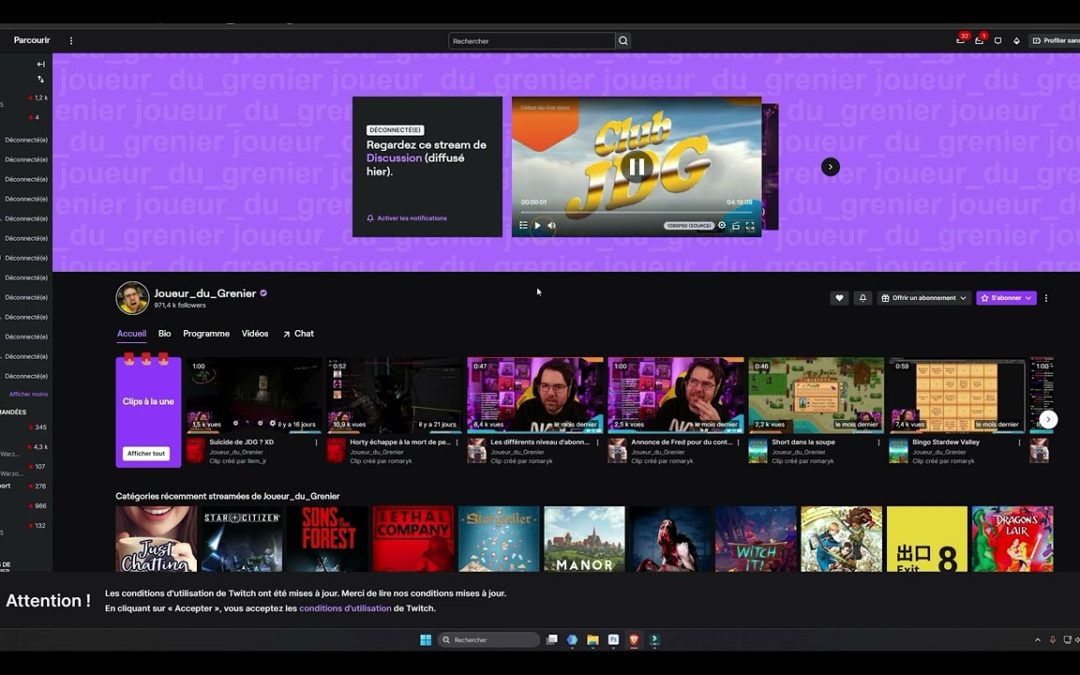Pause the video with the center pause button

click(x=636, y=167)
